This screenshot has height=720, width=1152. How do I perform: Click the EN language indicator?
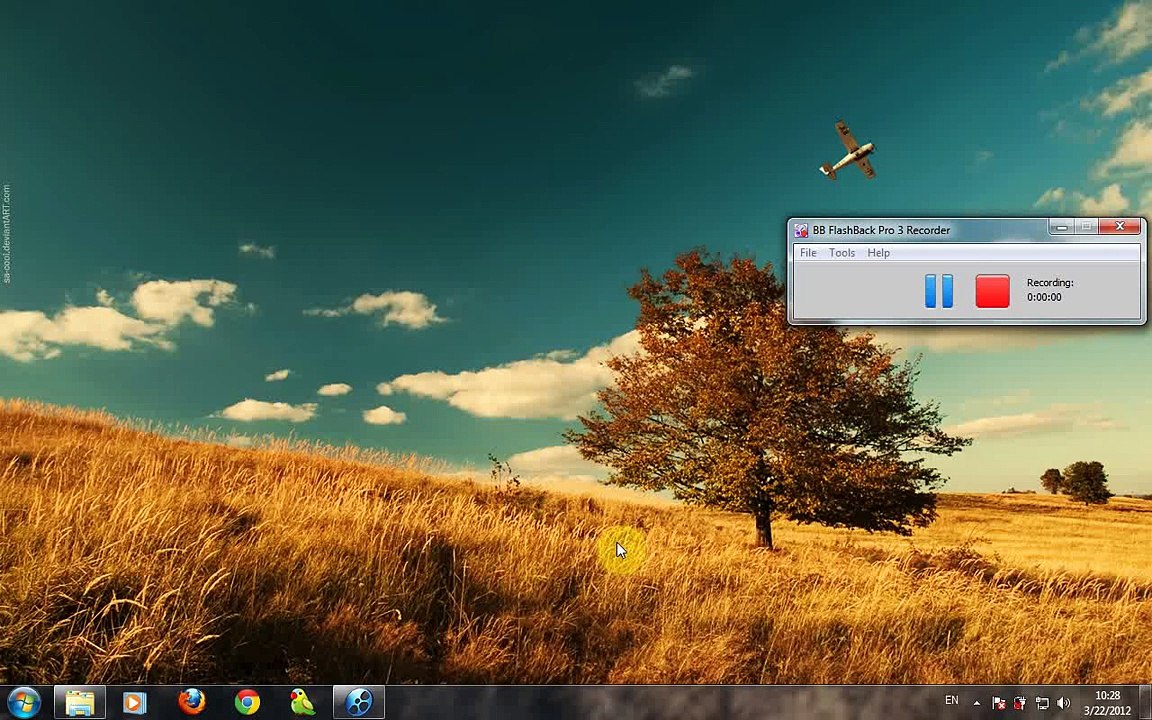pos(951,701)
